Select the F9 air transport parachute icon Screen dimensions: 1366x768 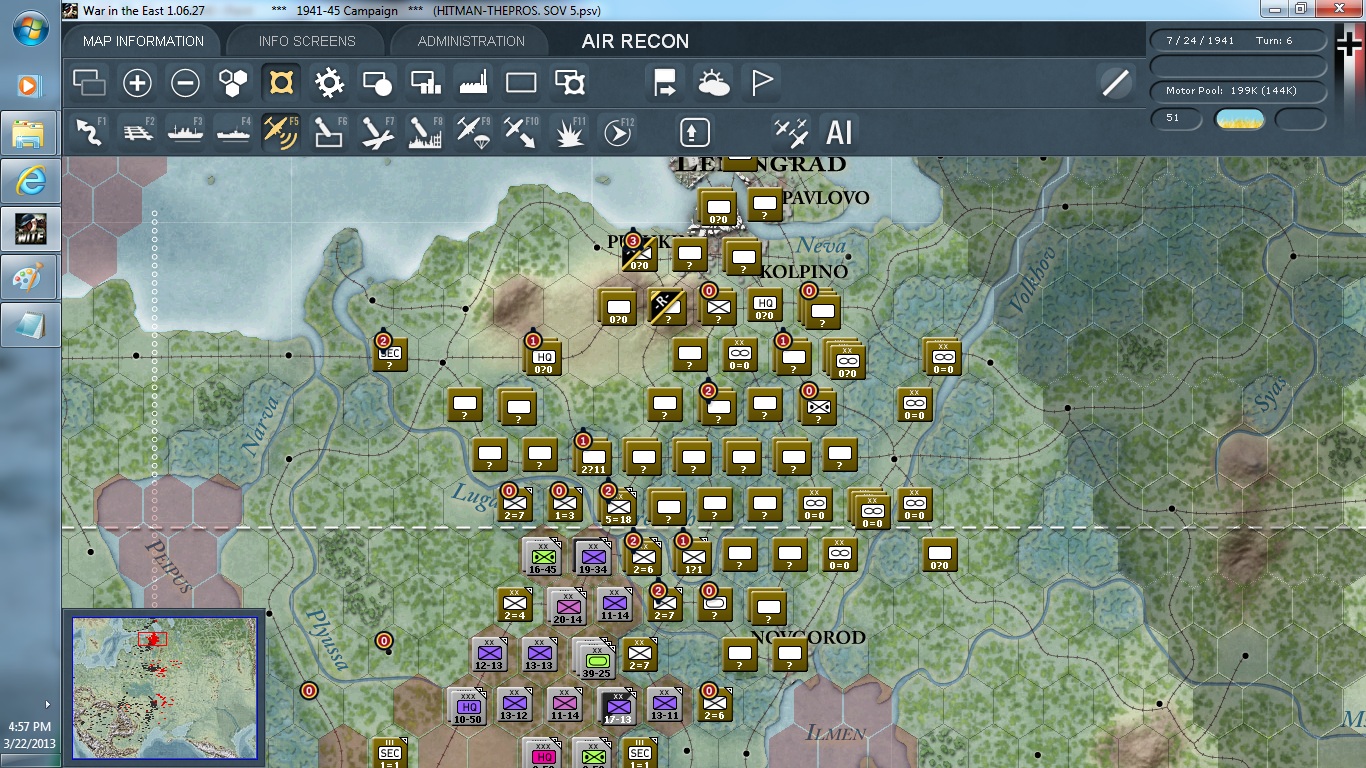pos(474,132)
